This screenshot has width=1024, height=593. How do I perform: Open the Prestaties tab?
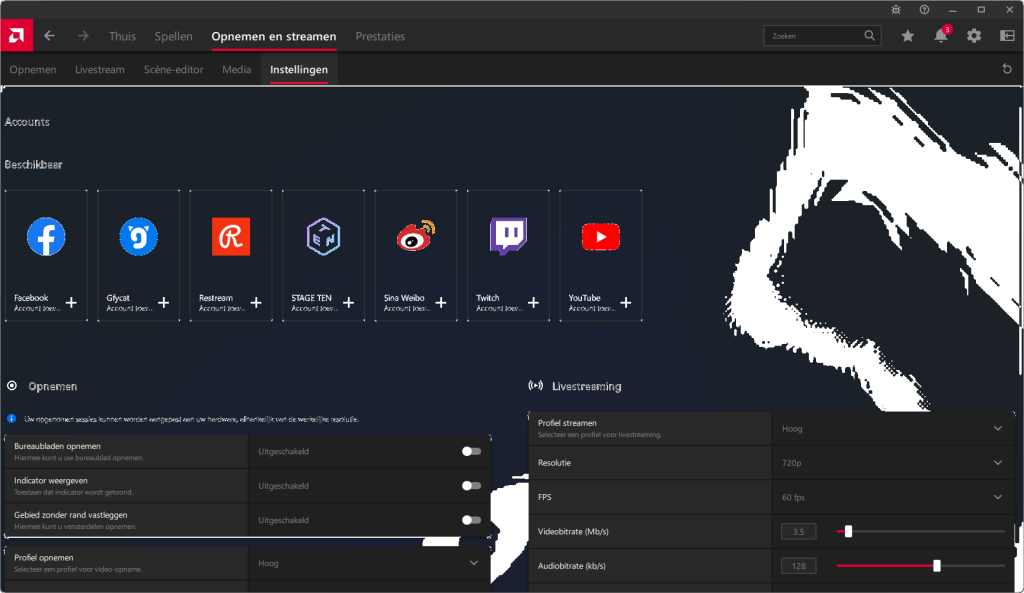click(x=380, y=36)
